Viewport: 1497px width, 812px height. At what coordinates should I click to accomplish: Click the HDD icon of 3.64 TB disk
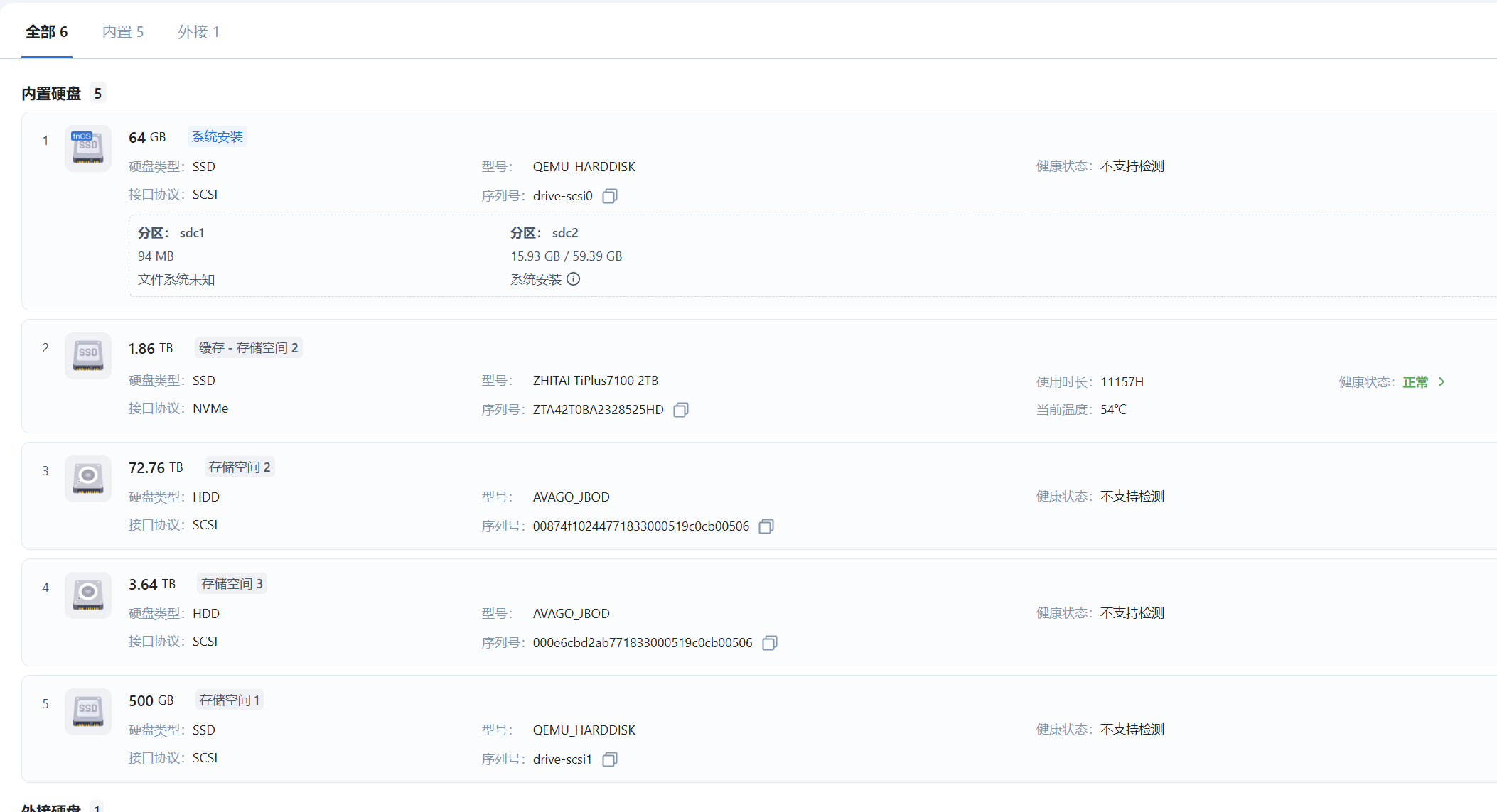(x=88, y=595)
